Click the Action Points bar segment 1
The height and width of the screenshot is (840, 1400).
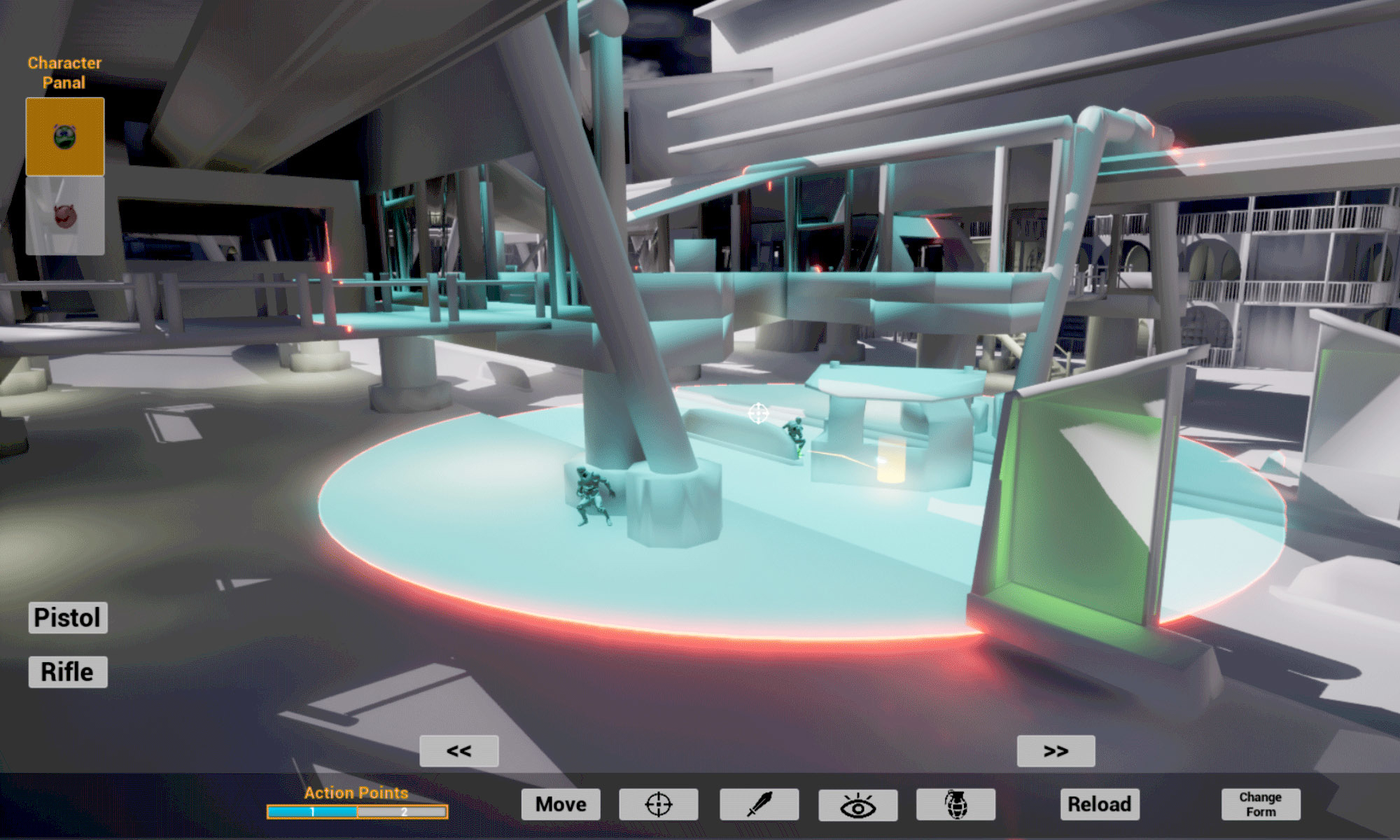312,812
